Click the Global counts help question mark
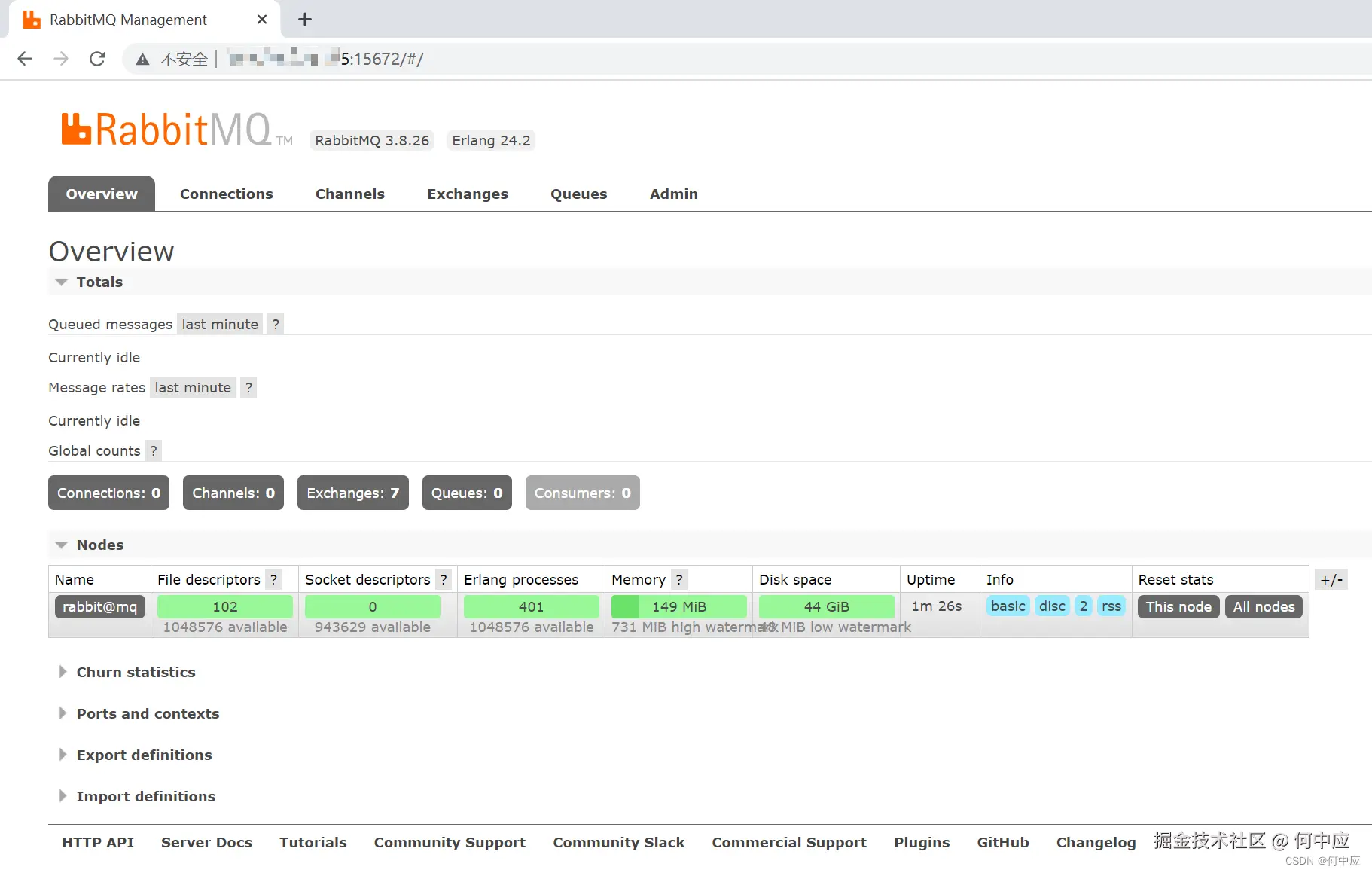This screenshot has width=1372, height=873. click(x=154, y=451)
